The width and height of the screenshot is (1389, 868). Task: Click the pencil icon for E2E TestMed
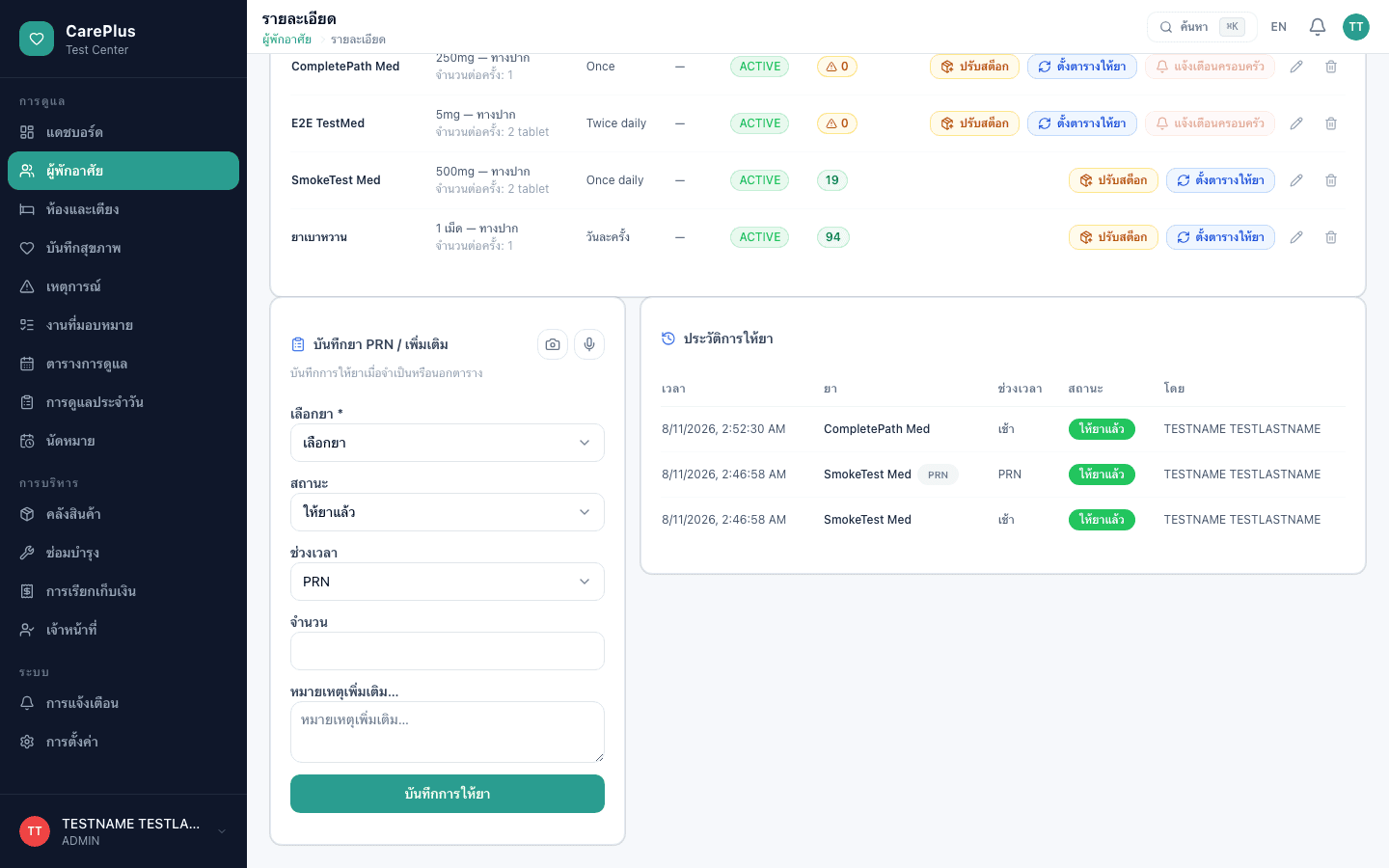(1296, 123)
